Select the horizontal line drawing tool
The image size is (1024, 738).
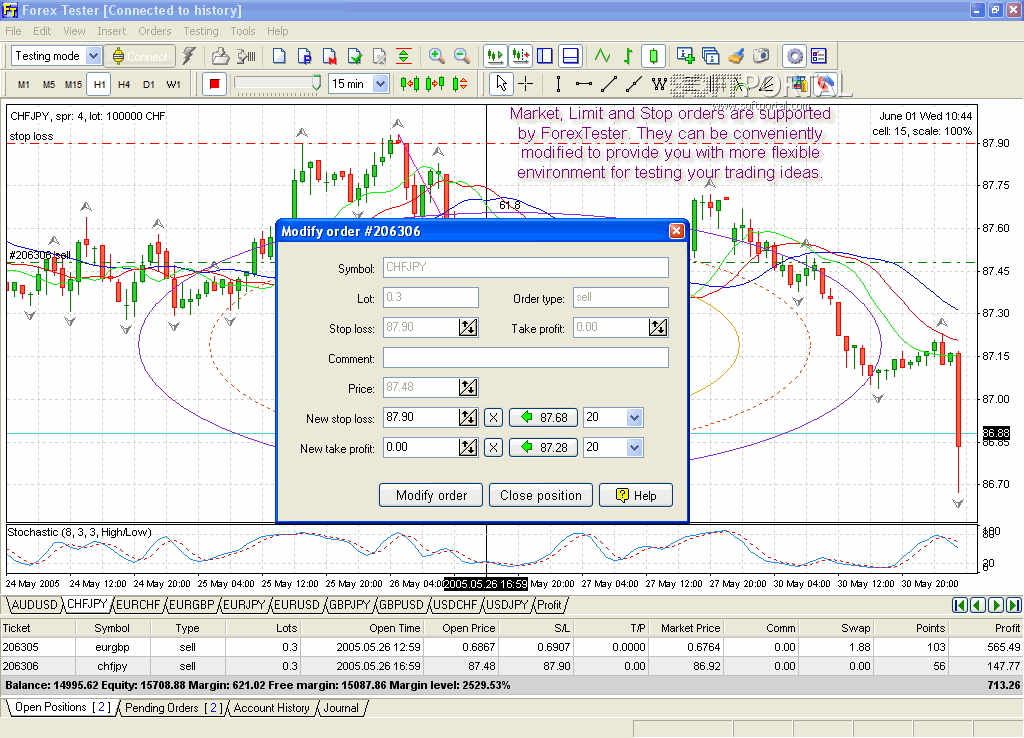click(583, 84)
